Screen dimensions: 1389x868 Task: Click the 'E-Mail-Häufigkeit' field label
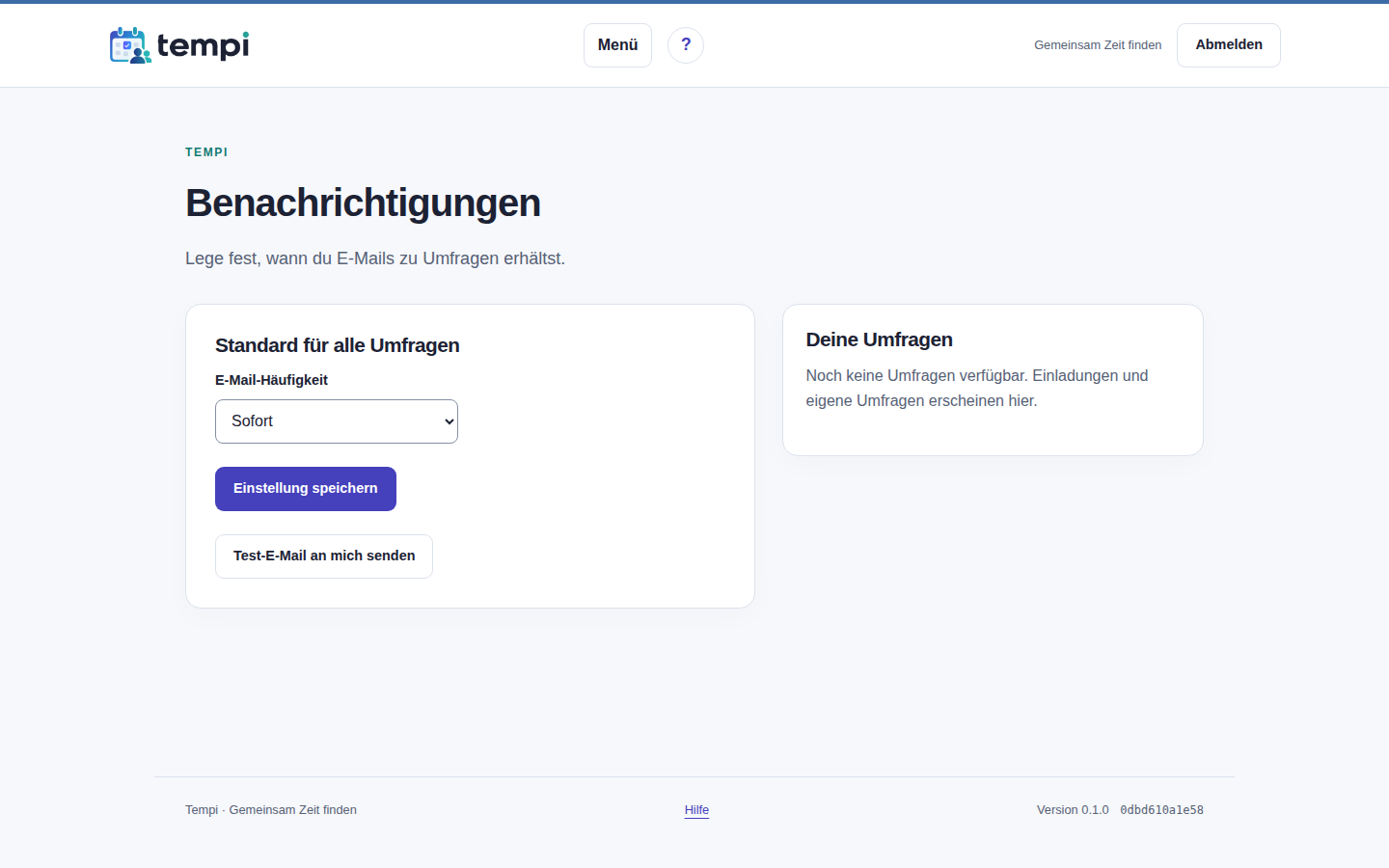[271, 380]
